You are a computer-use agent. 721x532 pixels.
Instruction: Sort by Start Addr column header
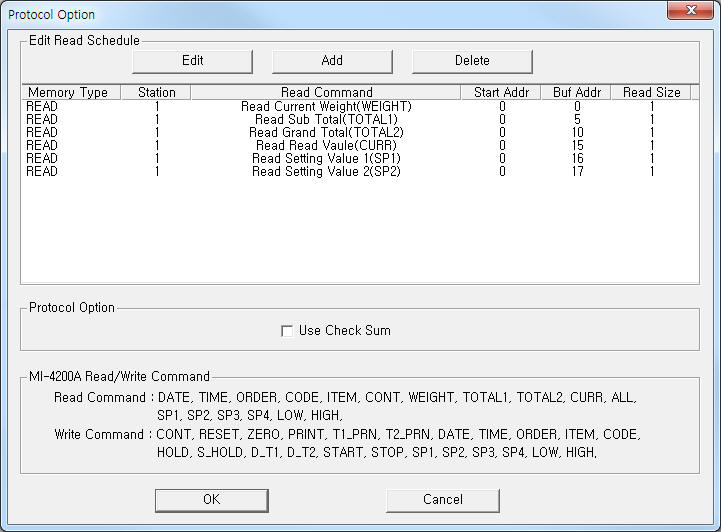[501, 92]
